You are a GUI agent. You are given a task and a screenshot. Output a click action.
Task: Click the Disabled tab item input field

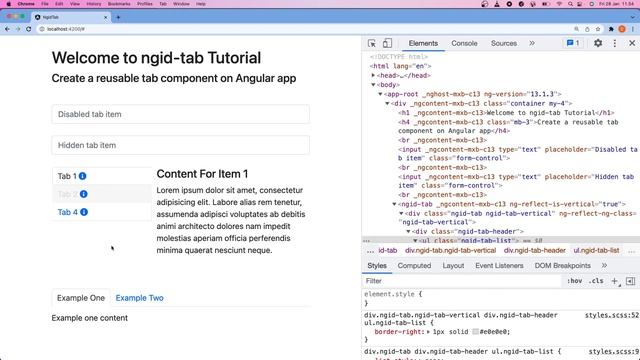pyautogui.click(x=180, y=114)
